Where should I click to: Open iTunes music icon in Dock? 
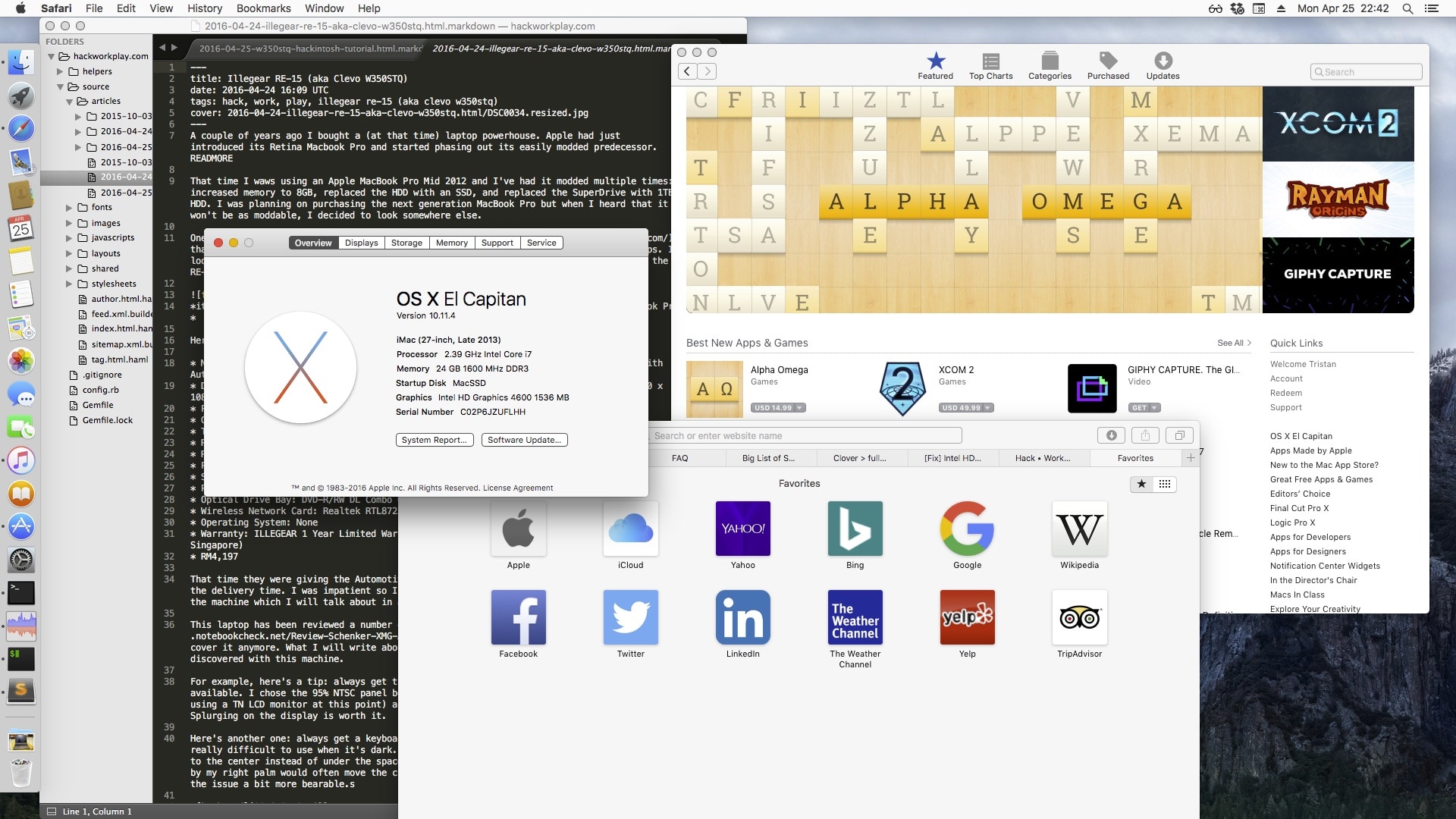pyautogui.click(x=21, y=460)
